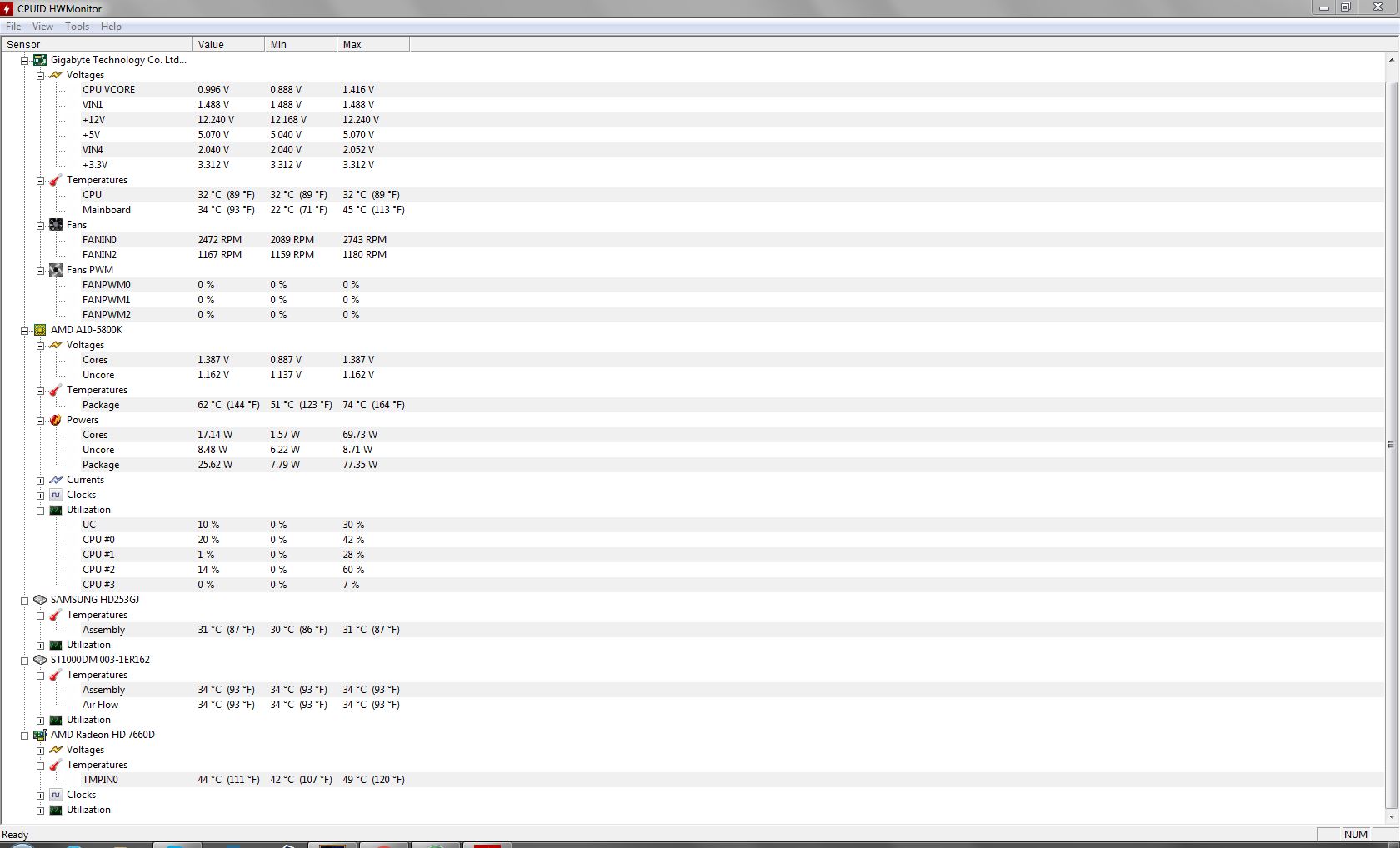Click the AMD Radeon HD 7660D card icon
This screenshot has width=1400, height=848.
pos(40,735)
